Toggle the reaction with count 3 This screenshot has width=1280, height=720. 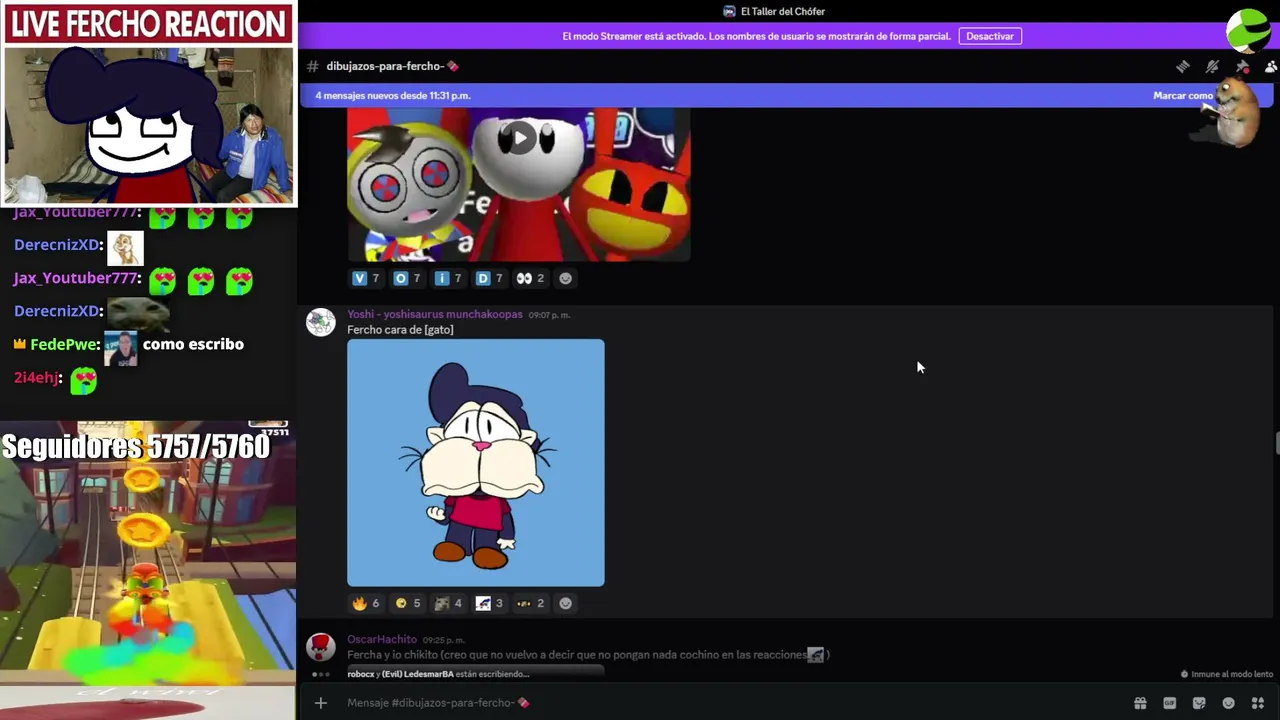coord(489,603)
